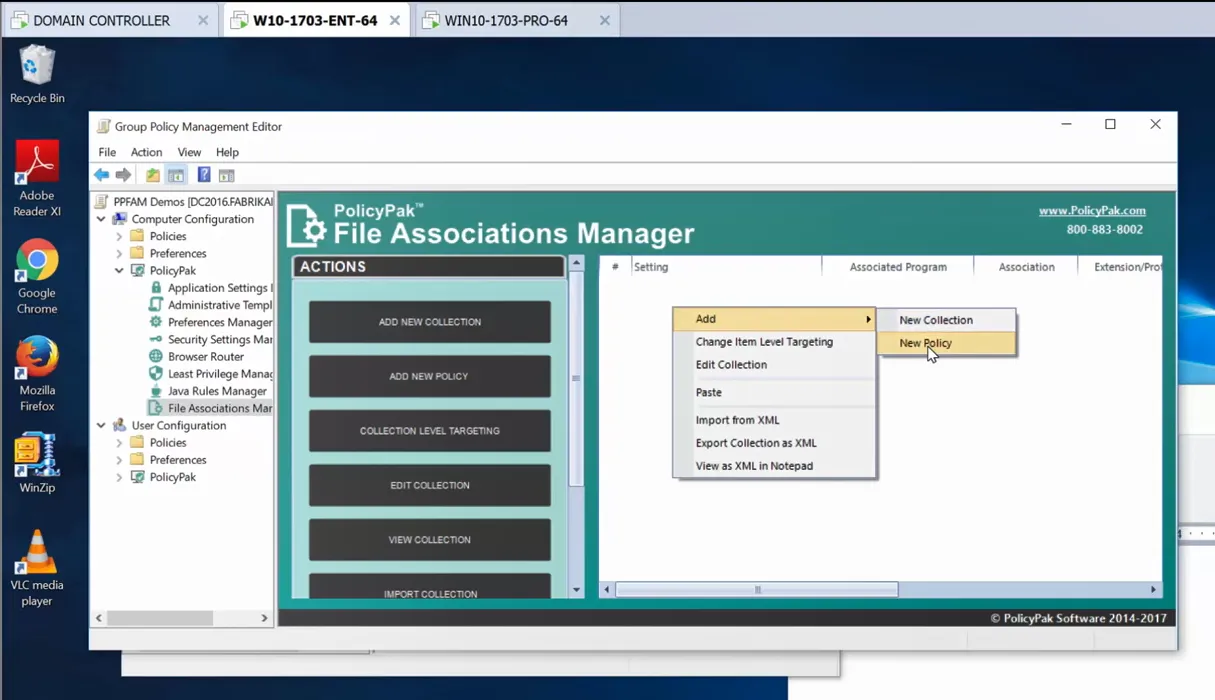1215x700 pixels.
Task: Select Change Item Level Targeting
Action: click(x=774, y=342)
